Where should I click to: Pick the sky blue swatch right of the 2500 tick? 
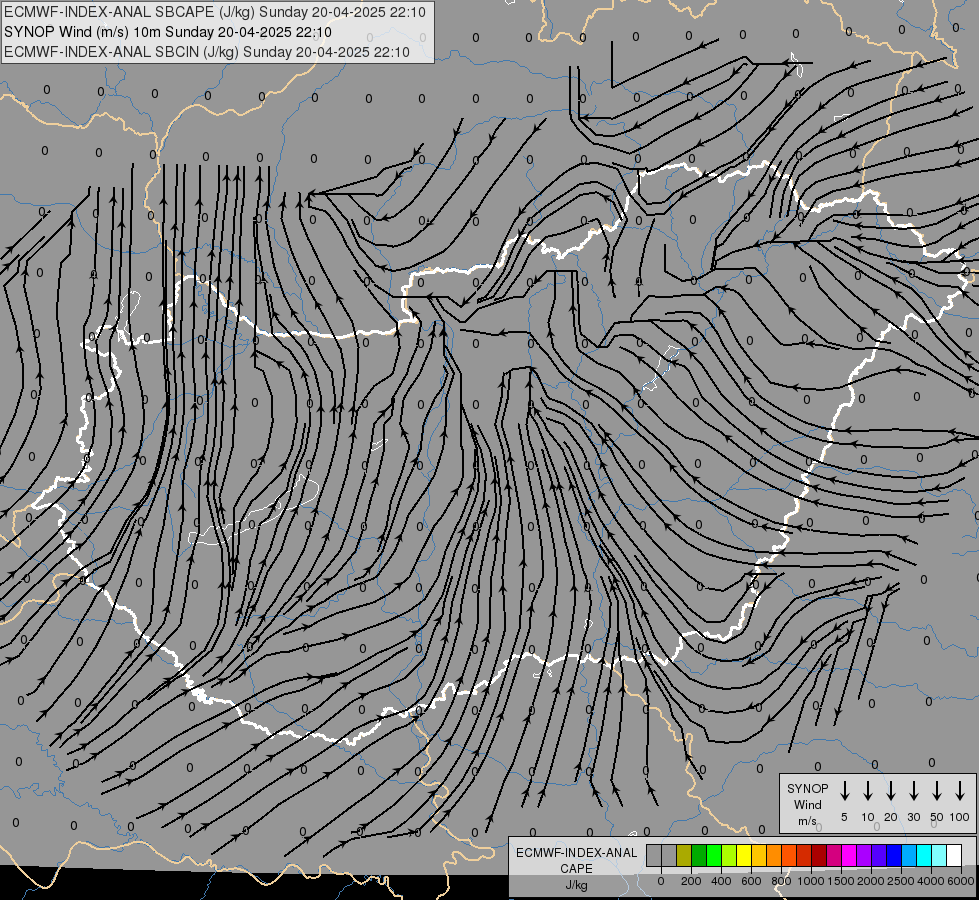[x=910, y=855]
